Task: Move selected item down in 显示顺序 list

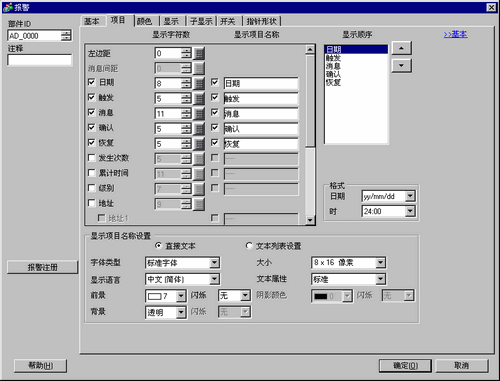Action: click(401, 66)
